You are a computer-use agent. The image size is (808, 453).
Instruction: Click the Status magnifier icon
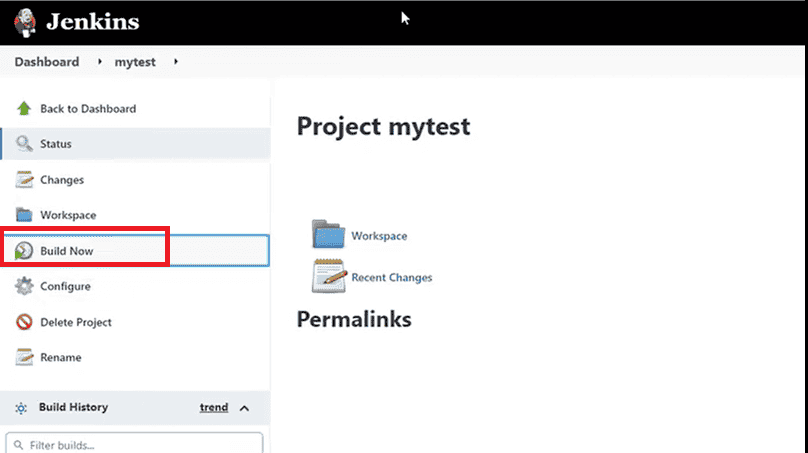click(24, 144)
